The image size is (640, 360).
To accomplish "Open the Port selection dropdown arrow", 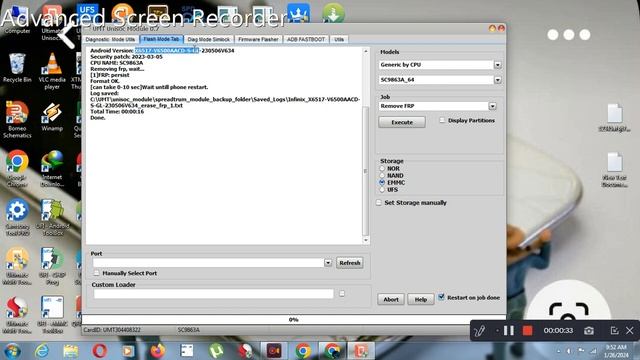I will (x=328, y=263).
